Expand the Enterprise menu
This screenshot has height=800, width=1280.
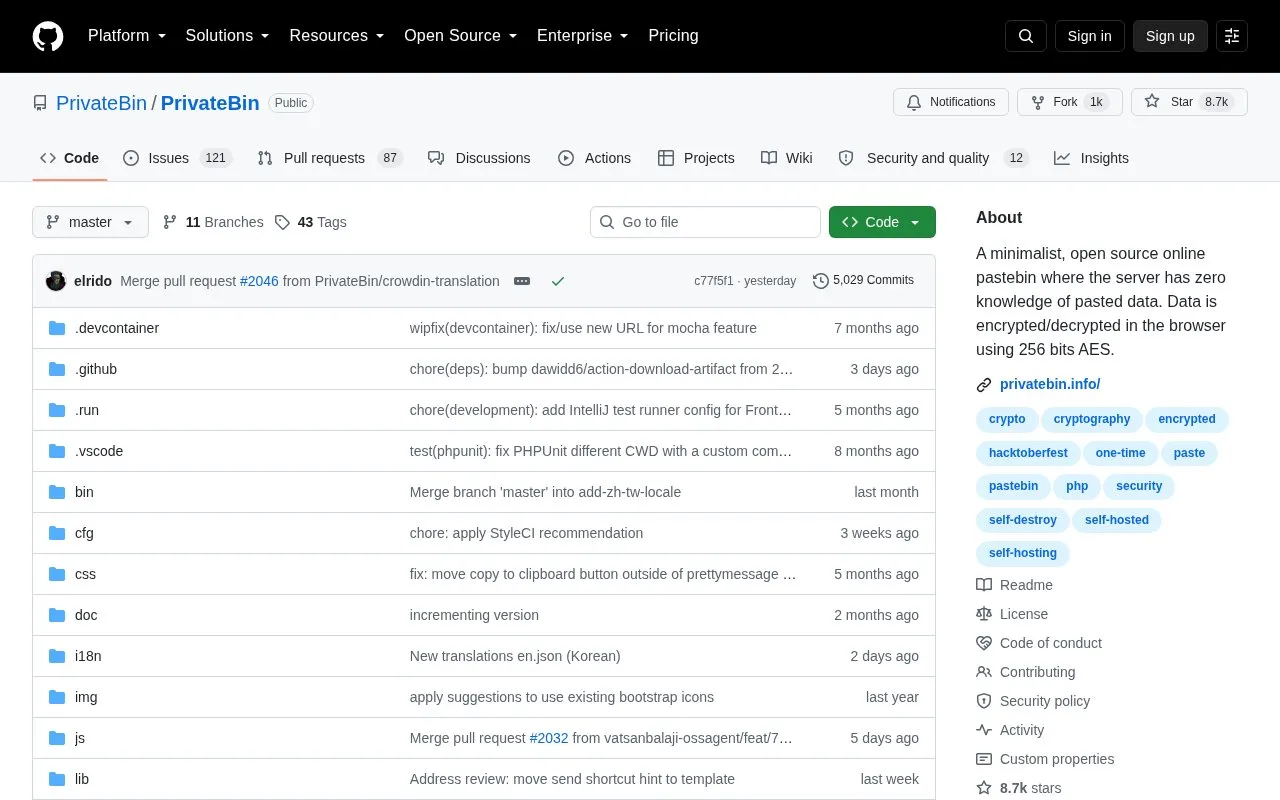tap(583, 36)
